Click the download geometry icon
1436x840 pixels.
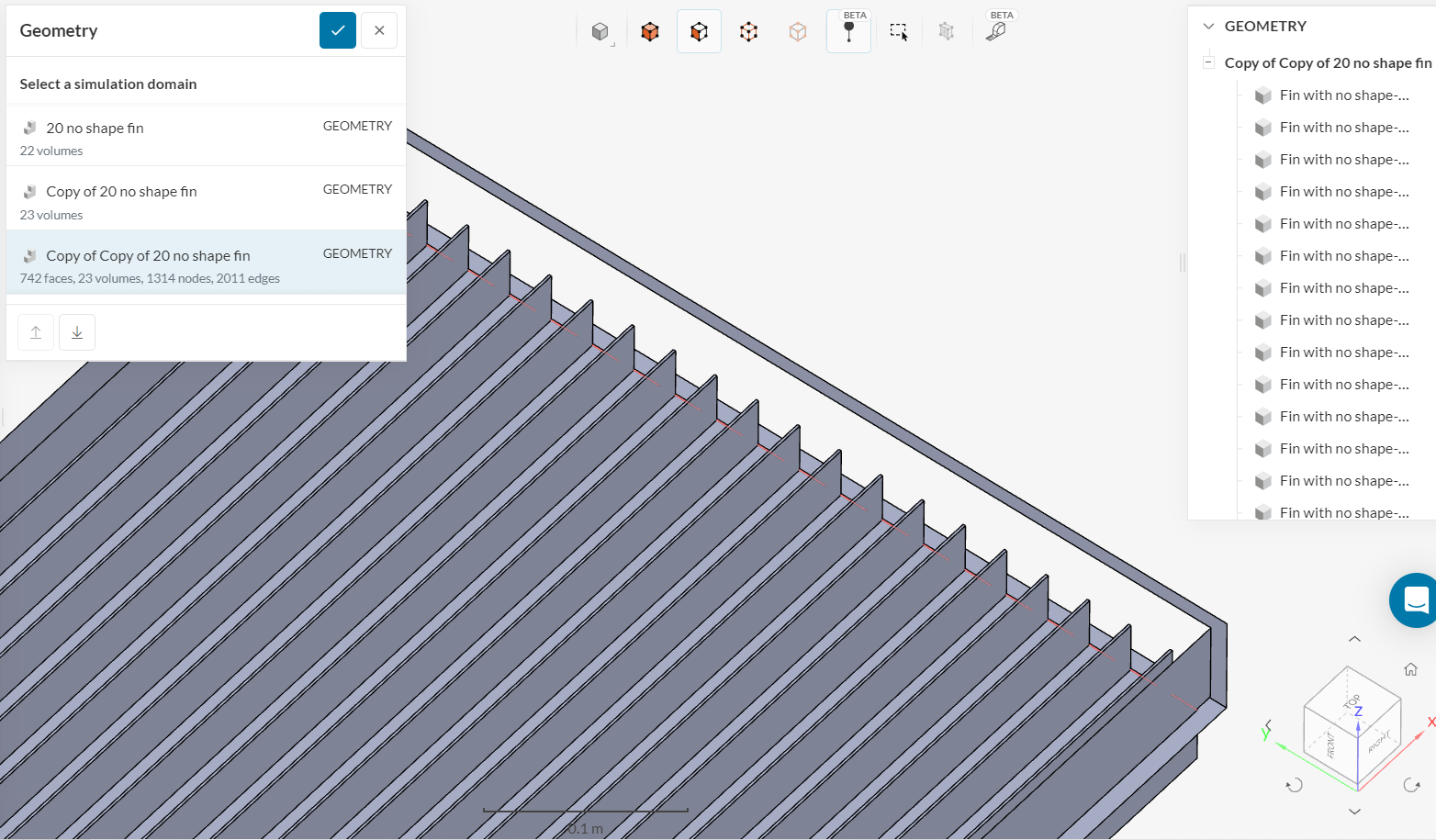[x=76, y=331]
